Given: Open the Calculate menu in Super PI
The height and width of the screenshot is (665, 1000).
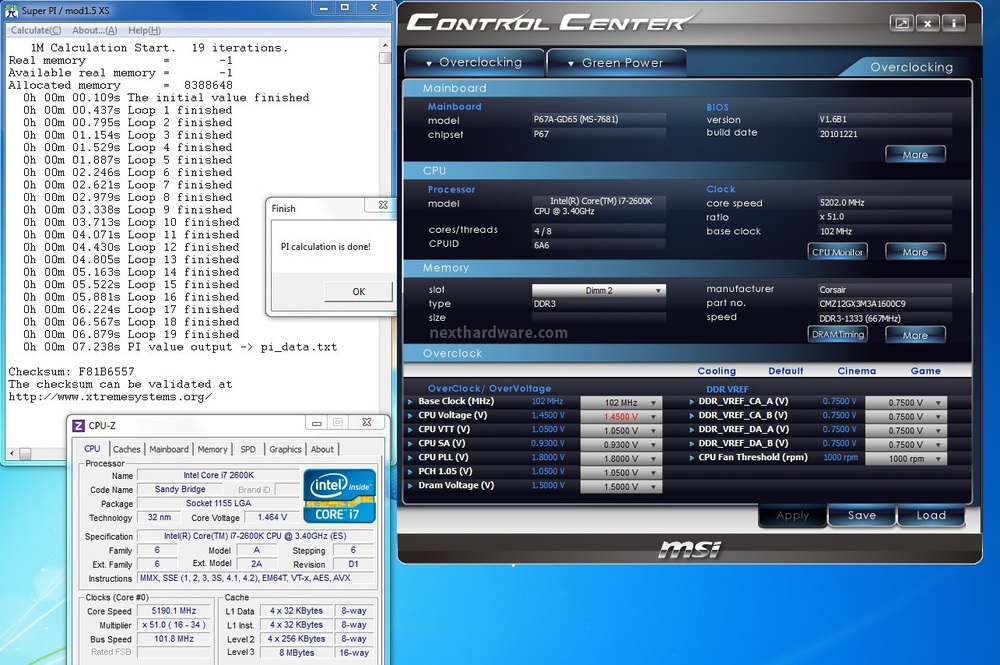Looking at the screenshot, I should click(36, 30).
